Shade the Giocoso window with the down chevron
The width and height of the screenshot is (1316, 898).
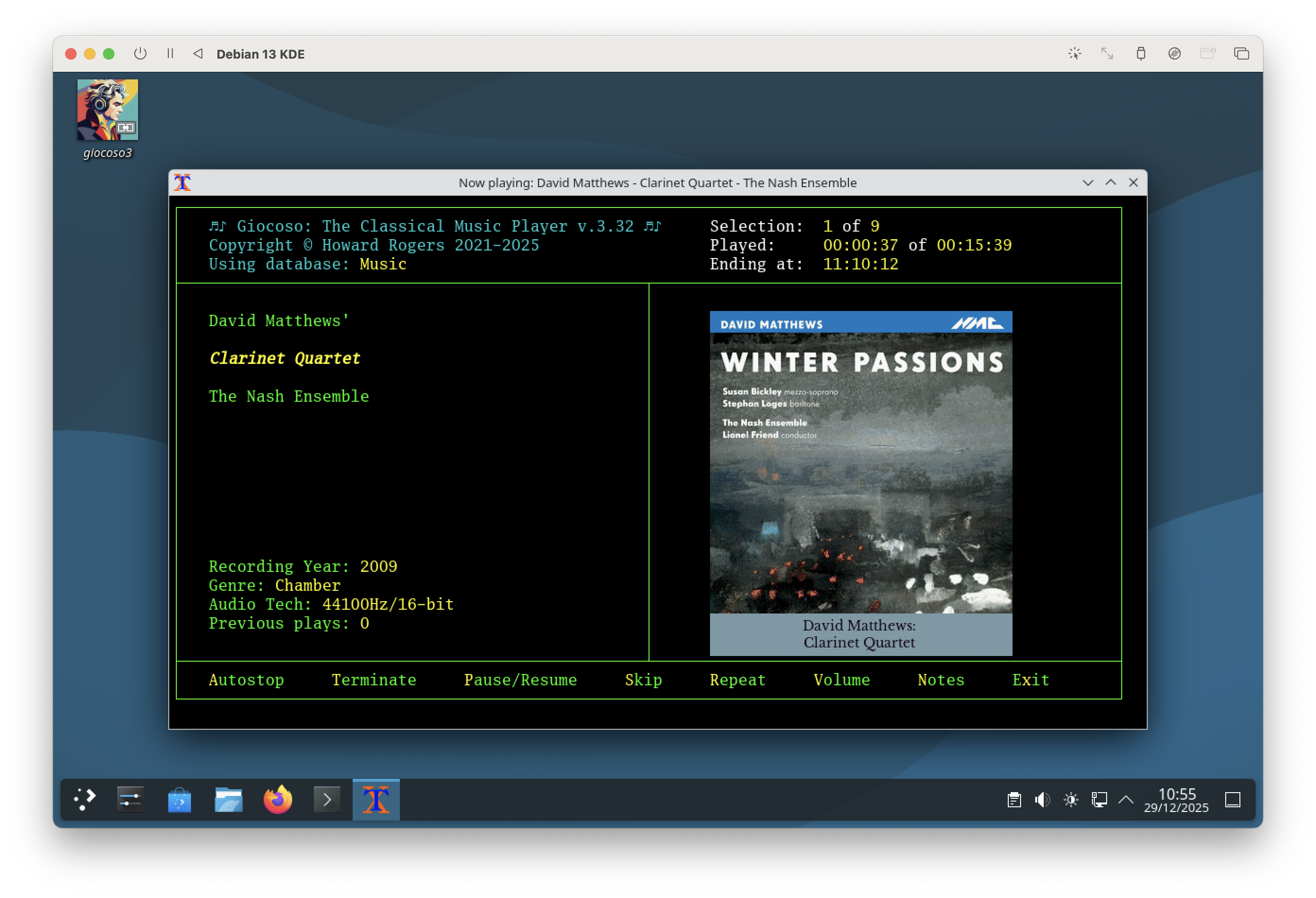(1088, 183)
